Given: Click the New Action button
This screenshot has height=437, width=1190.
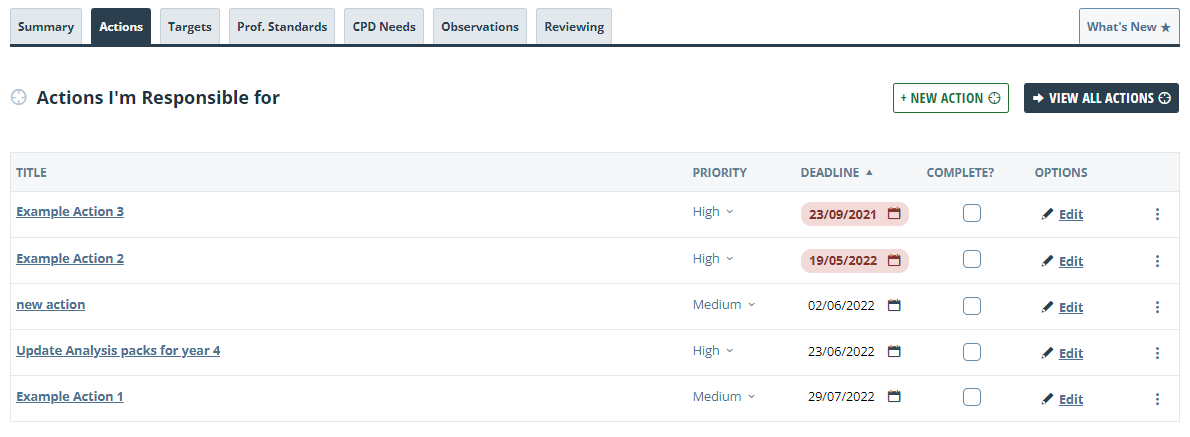Looking at the screenshot, I should coord(950,98).
